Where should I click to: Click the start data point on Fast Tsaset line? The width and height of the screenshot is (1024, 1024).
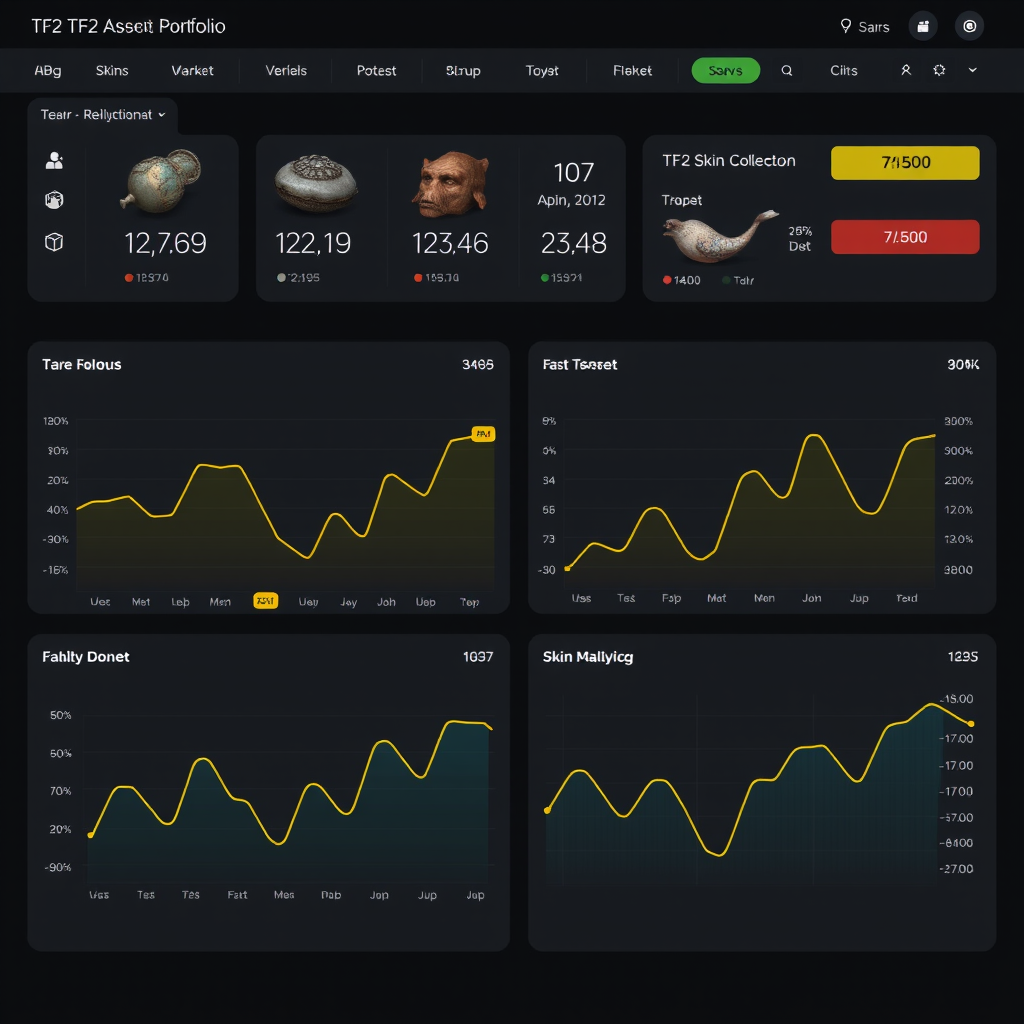[x=567, y=569]
